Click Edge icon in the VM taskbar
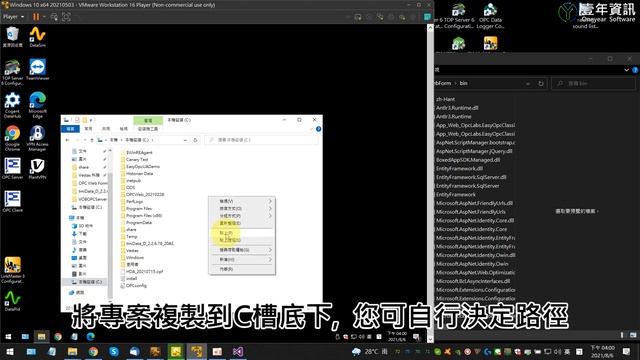 [91, 336]
